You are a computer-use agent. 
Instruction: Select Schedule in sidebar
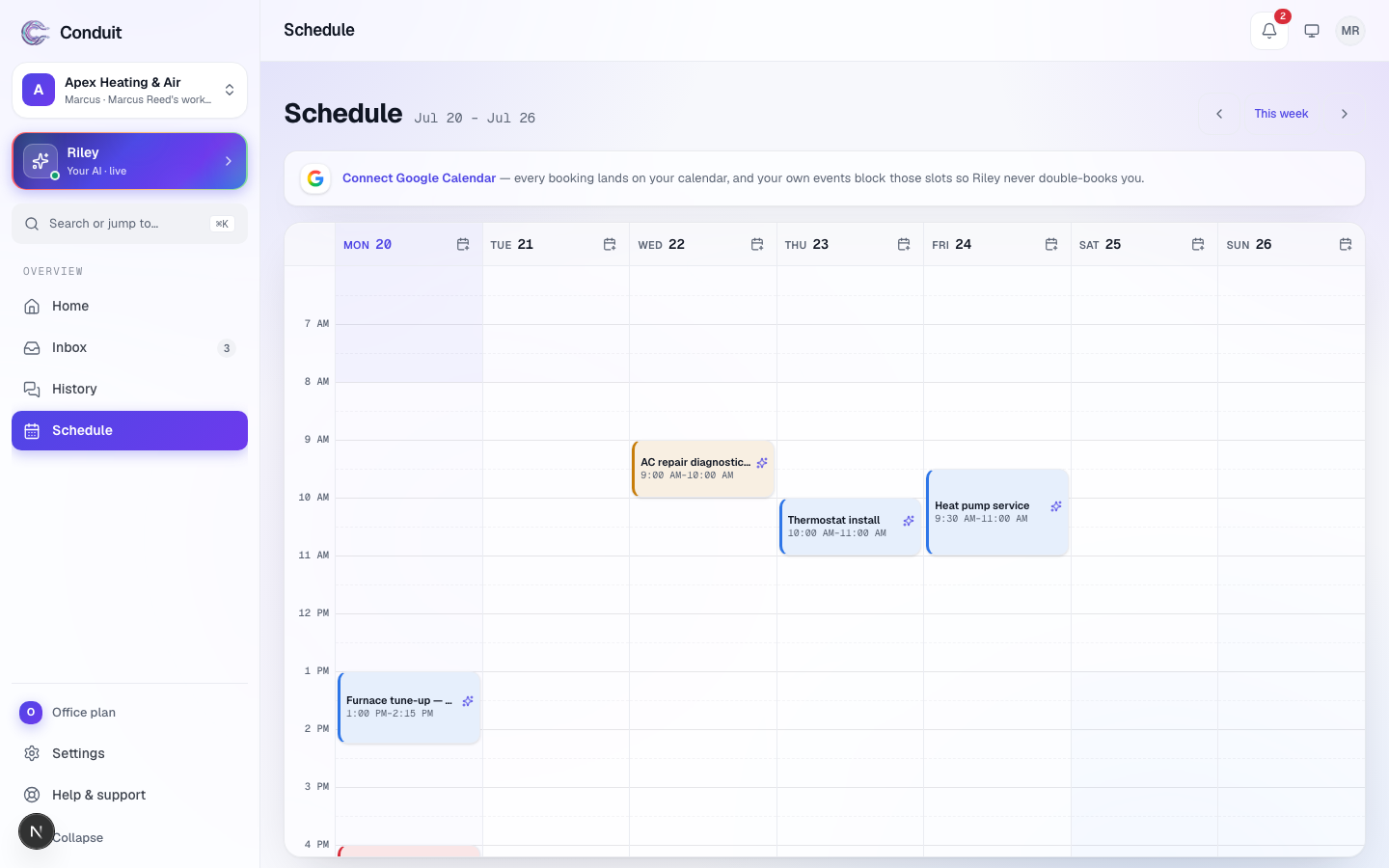pos(129,430)
